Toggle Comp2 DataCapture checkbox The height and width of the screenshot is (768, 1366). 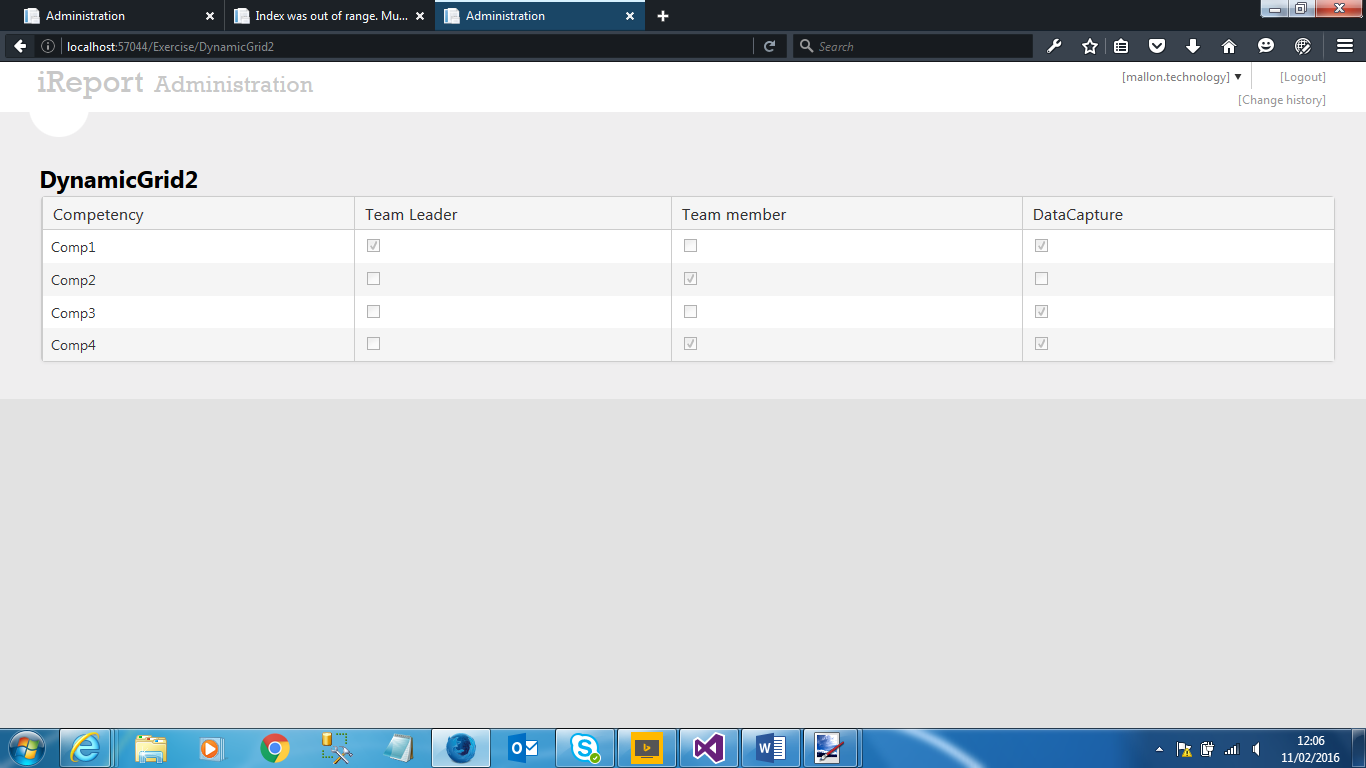1041,278
